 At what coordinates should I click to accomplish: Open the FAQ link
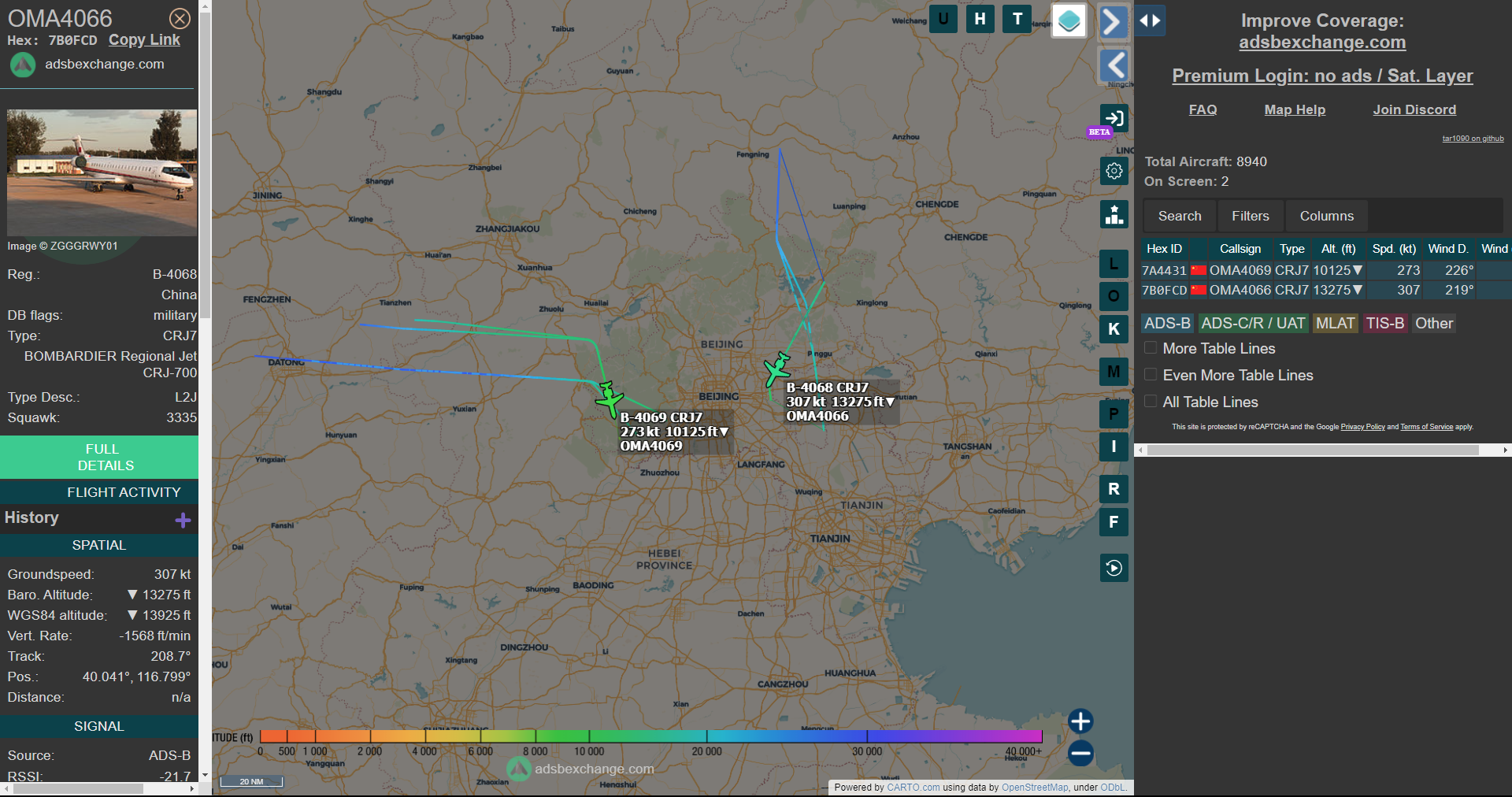click(1203, 109)
